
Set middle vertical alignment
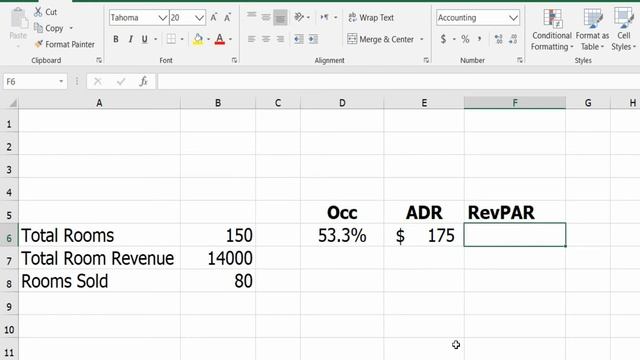[x=266, y=17]
